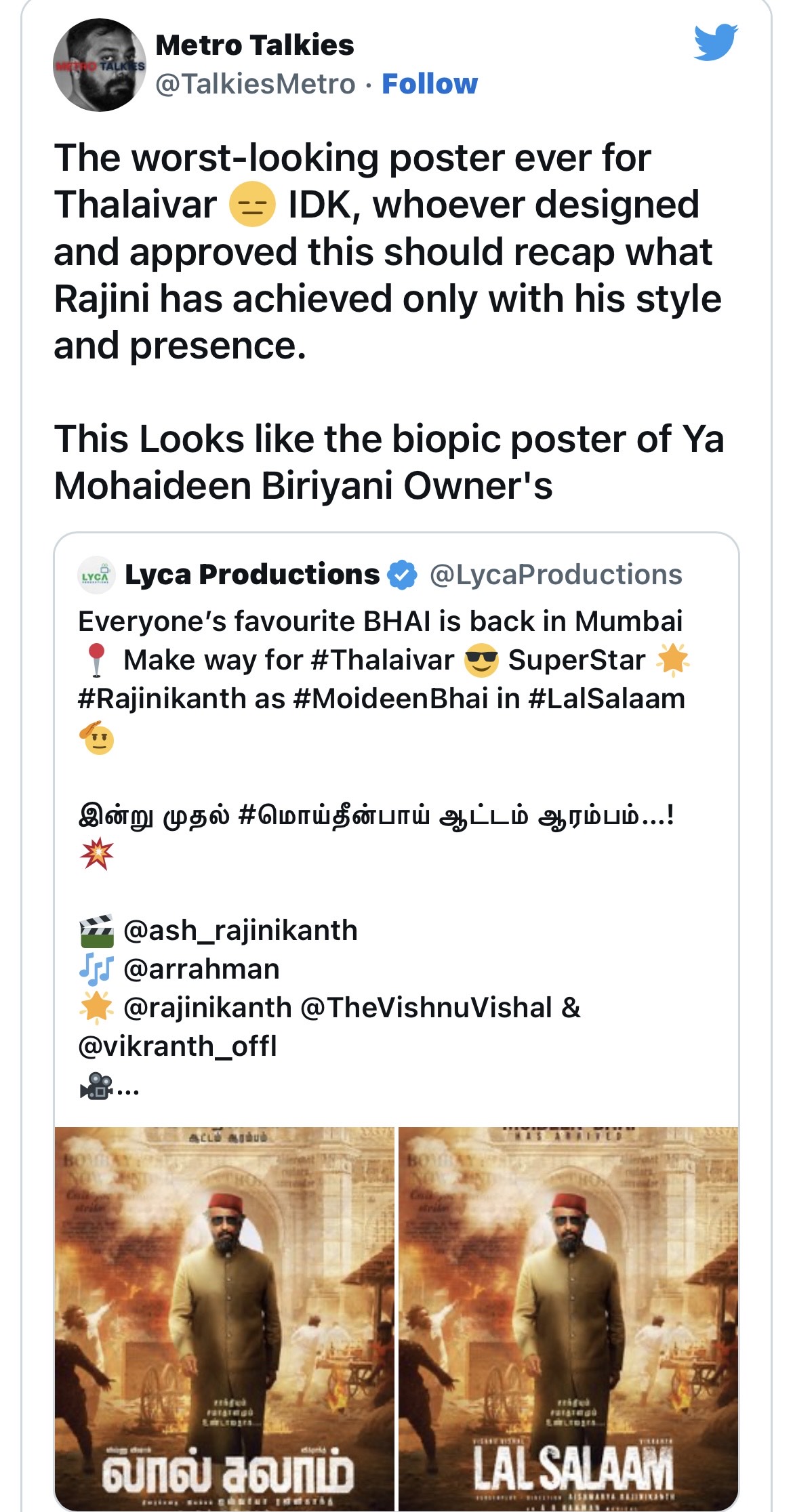The image size is (793, 1512).
Task: Follow the Metro Talkies account
Action: (430, 84)
